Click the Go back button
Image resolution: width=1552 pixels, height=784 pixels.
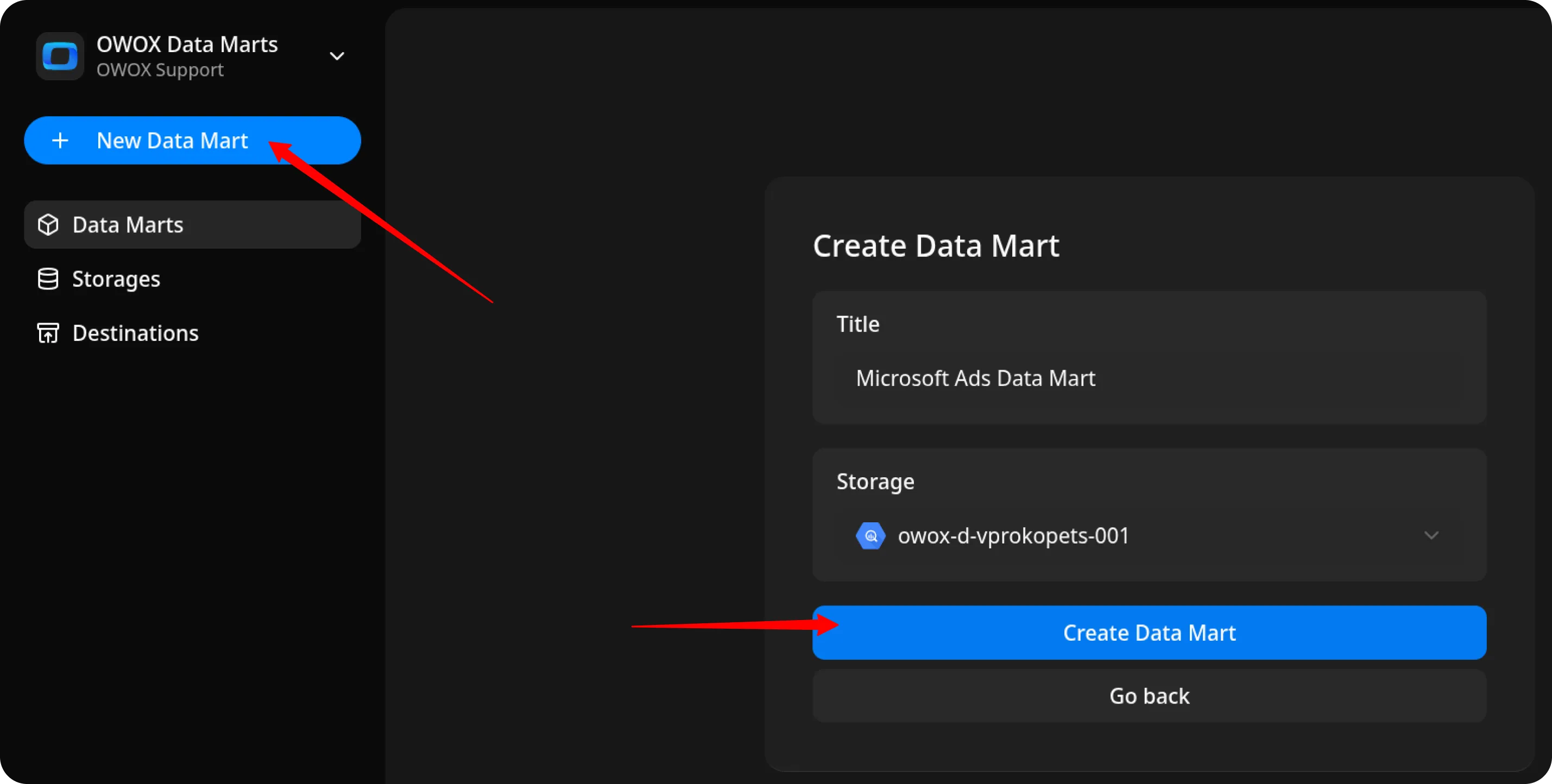(1149, 696)
